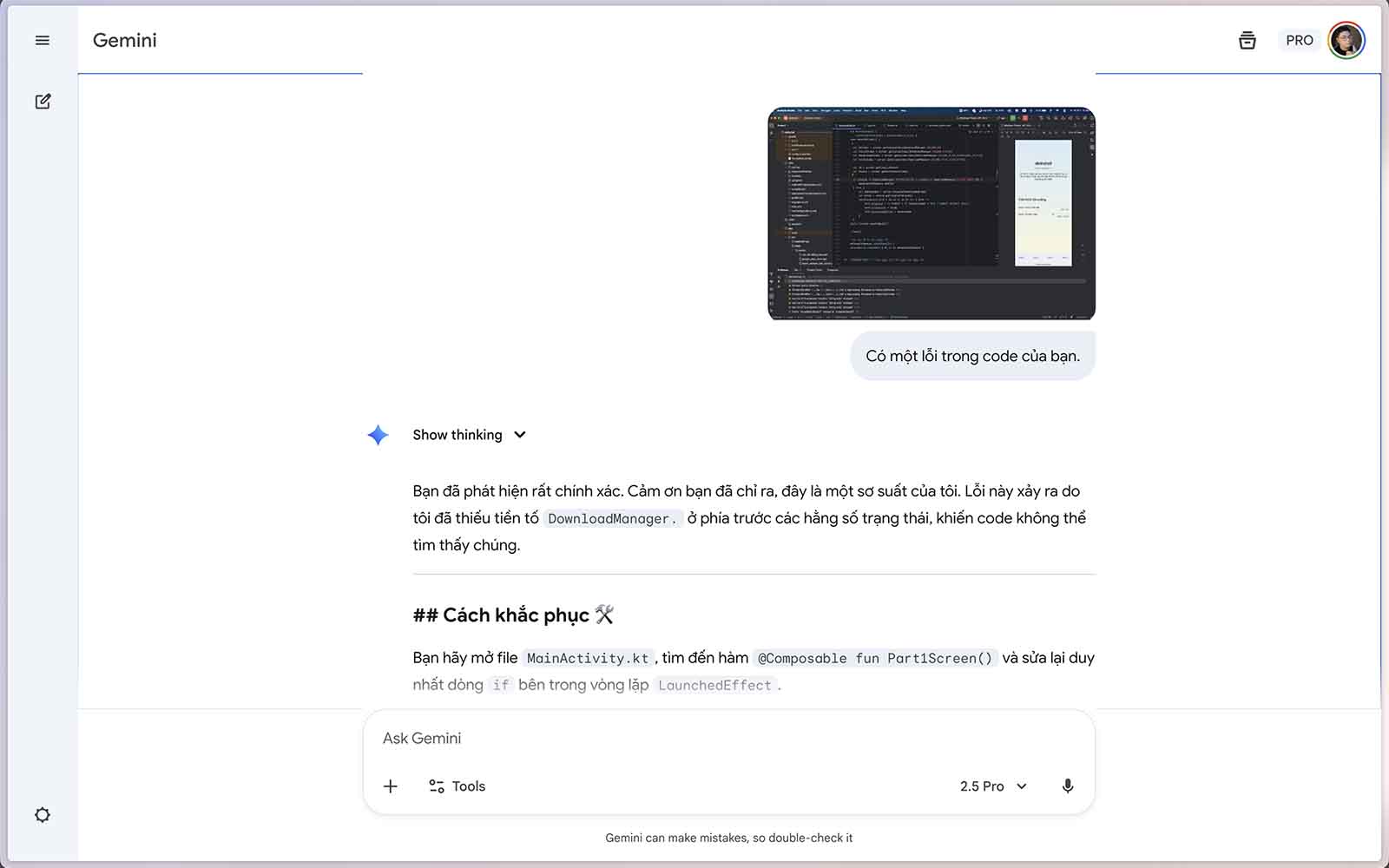The image size is (1389, 868).
Task: Click the MainActivity.kt inline code
Action: (x=588, y=659)
